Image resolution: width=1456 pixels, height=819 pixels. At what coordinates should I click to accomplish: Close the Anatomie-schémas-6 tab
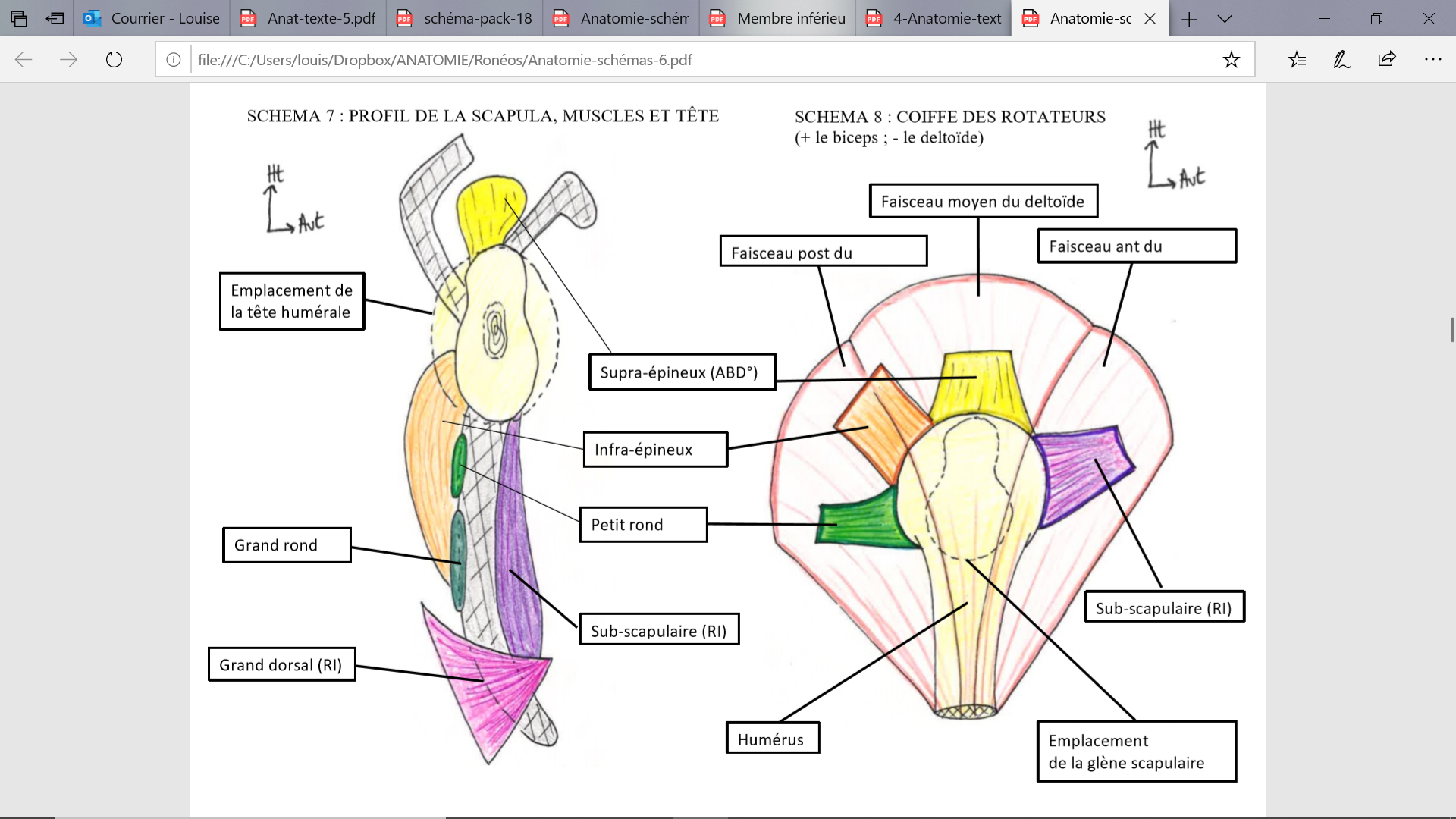1150,19
